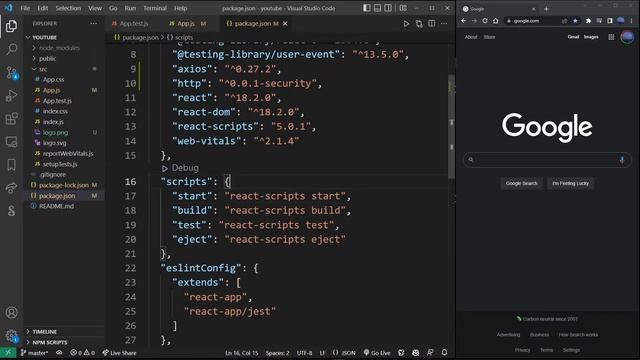
Task: Click Go Live in the status bar
Action: pyautogui.click(x=377, y=353)
